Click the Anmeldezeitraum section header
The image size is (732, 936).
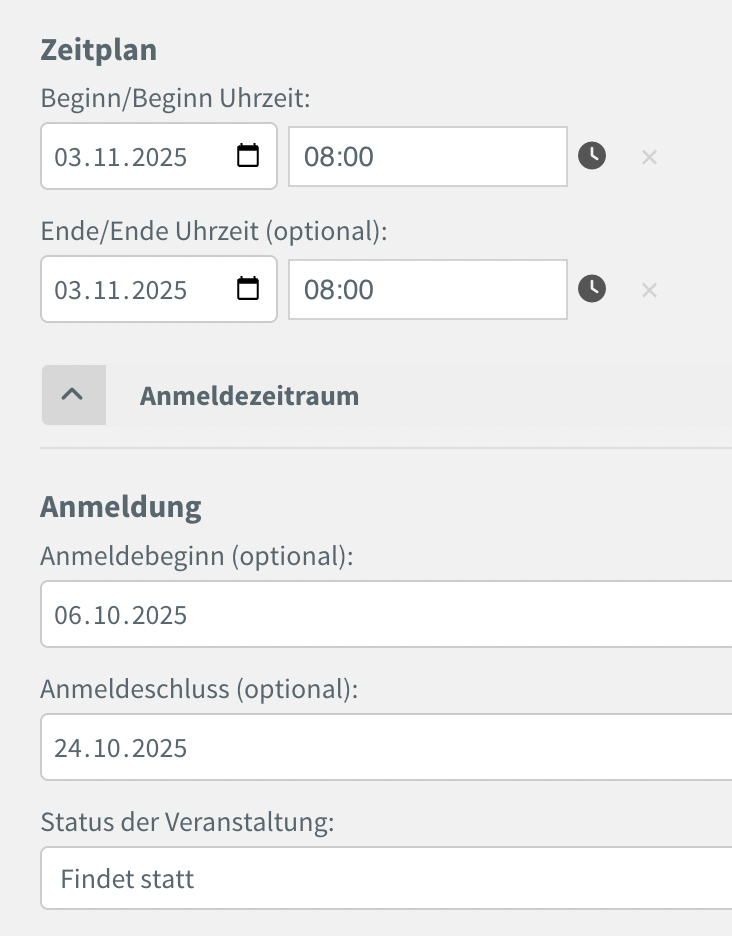(249, 396)
